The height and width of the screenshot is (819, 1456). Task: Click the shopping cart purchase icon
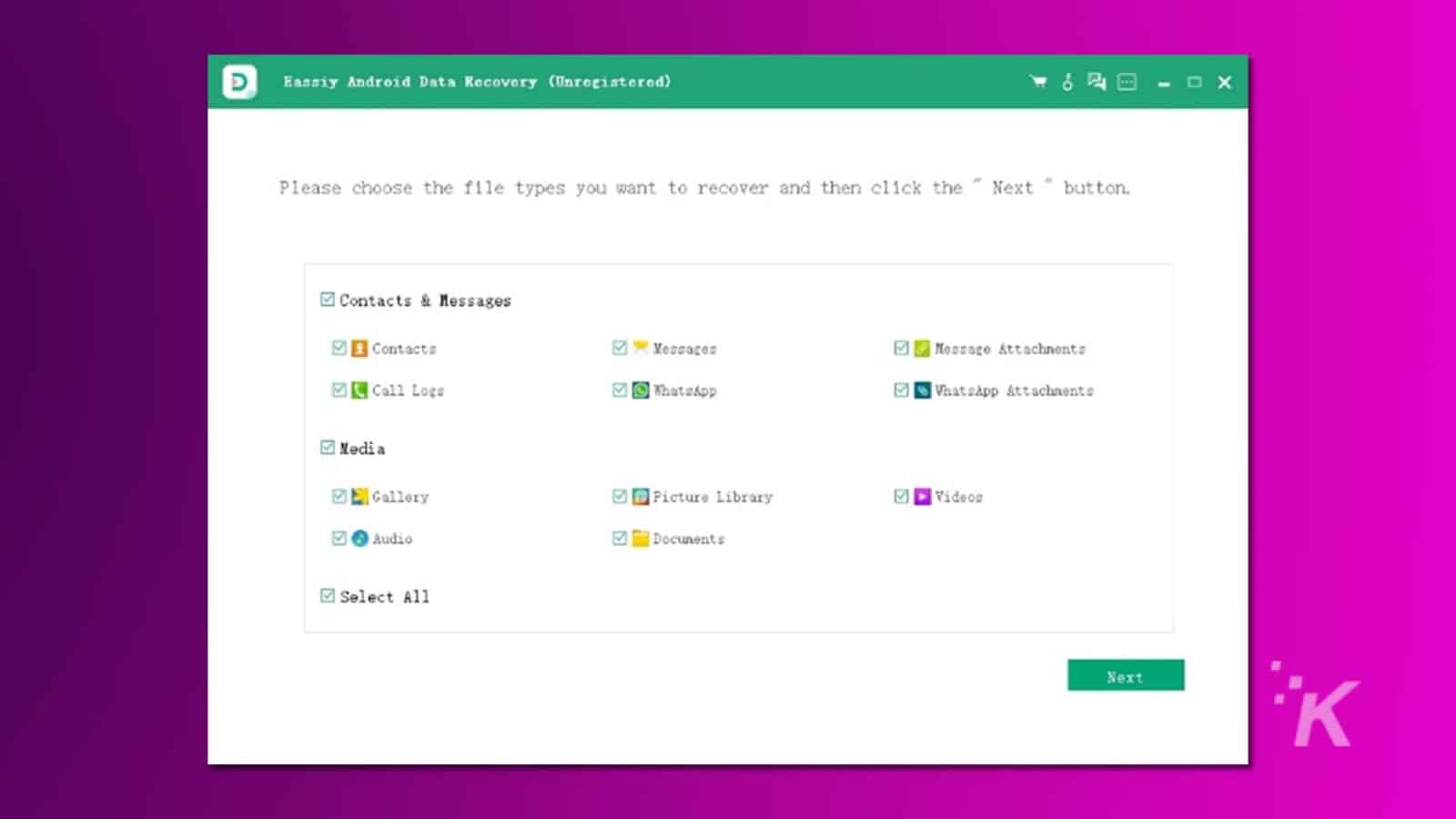(1038, 82)
